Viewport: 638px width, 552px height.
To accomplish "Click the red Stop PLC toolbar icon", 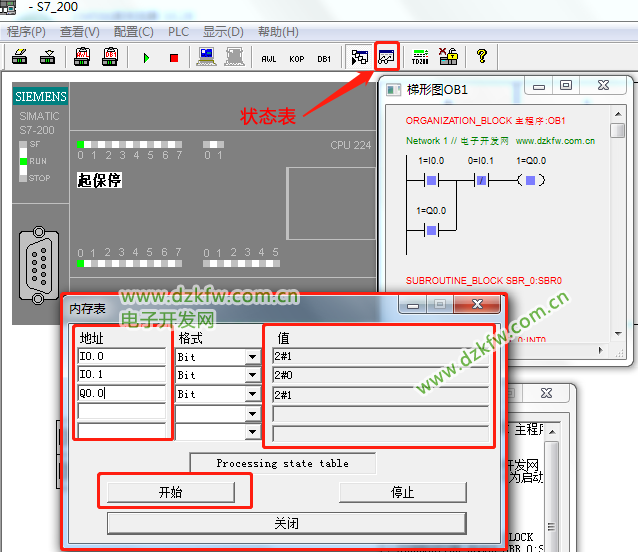I will (172, 57).
